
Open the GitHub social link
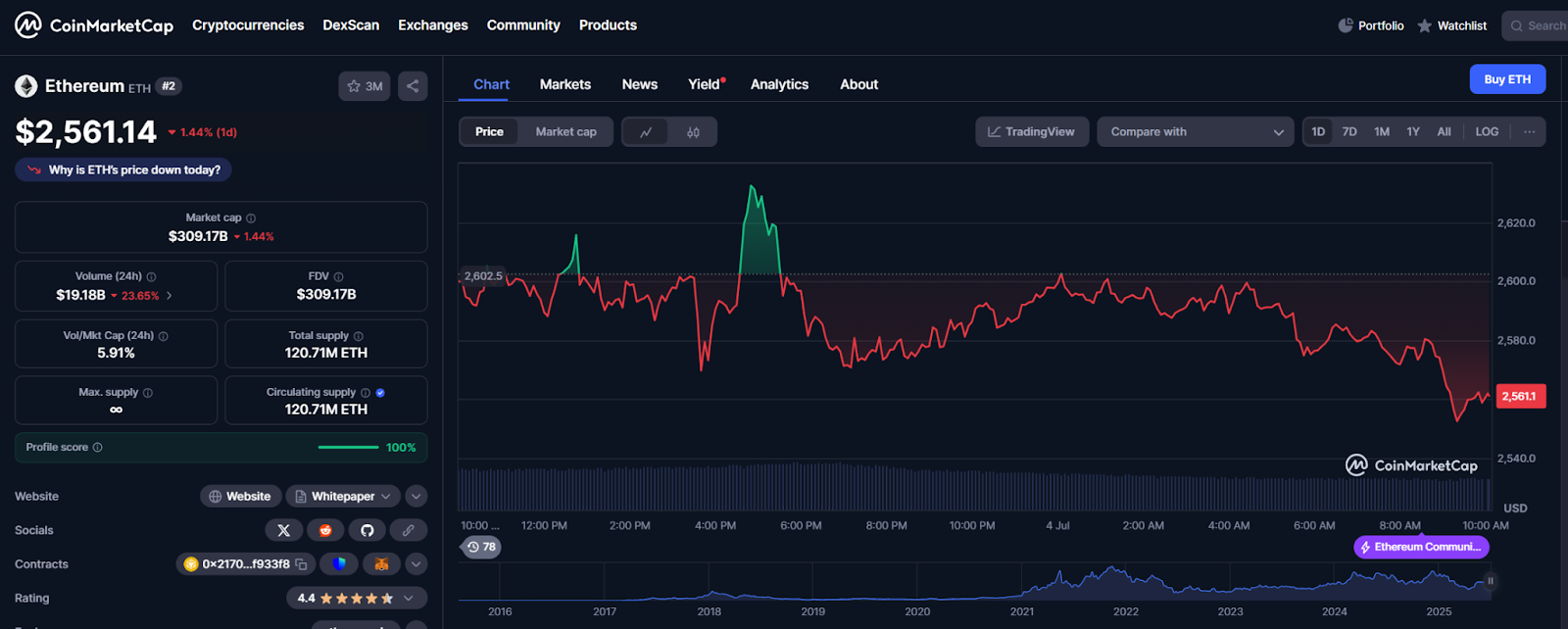pyautogui.click(x=367, y=530)
